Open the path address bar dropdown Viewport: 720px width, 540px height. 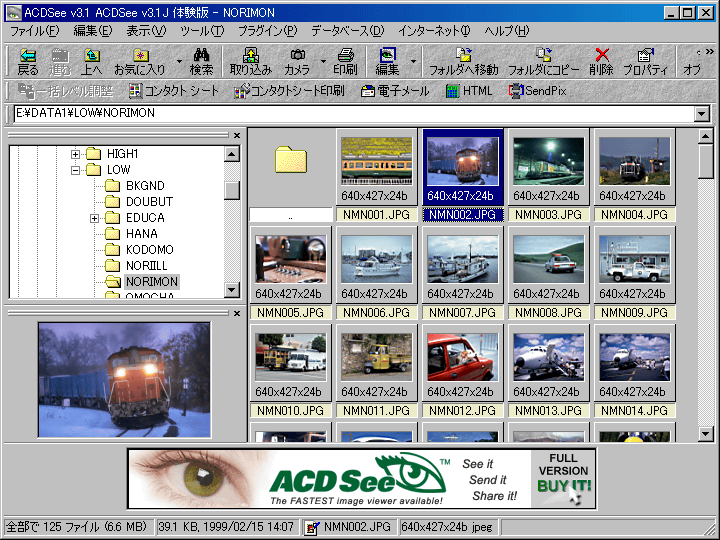tap(702, 114)
